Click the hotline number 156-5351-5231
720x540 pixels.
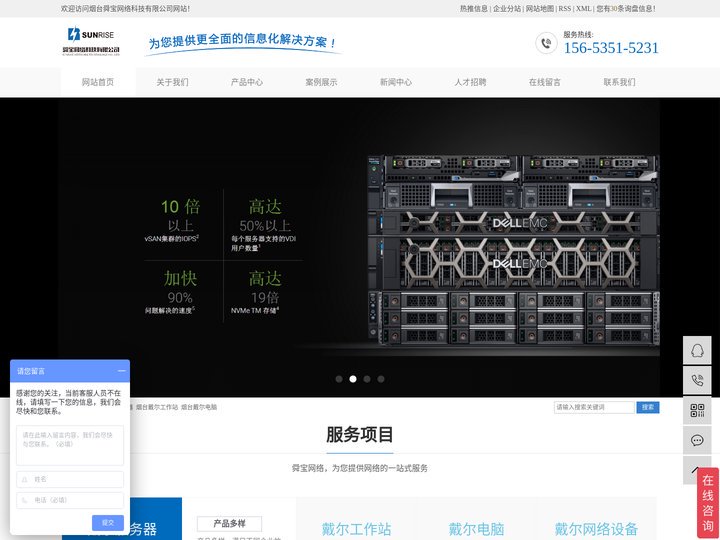pos(611,48)
